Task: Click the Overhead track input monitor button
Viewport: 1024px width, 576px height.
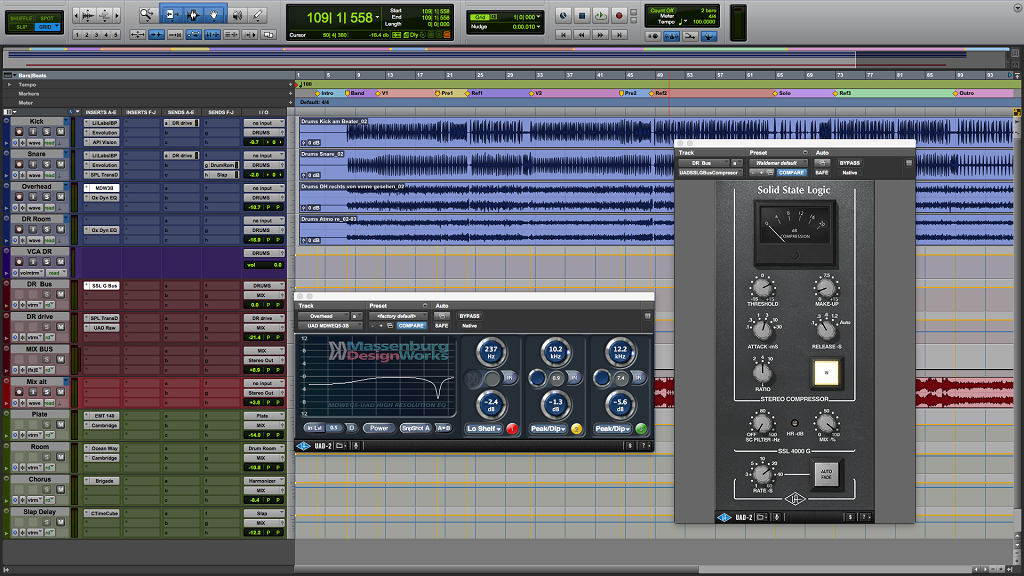Action: (x=33, y=197)
